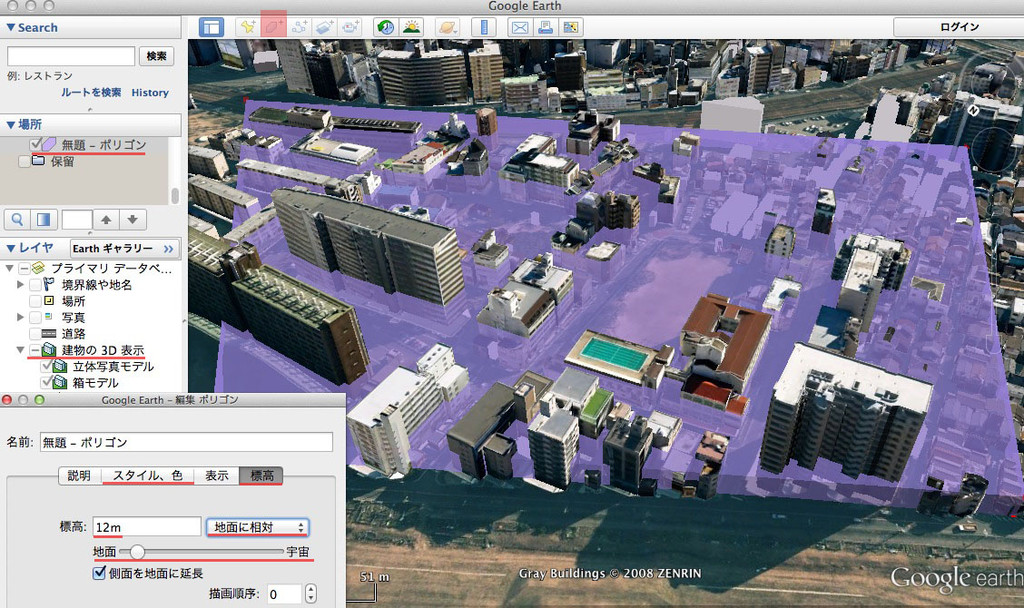Expand the 写真 tree node
1024x608 pixels.
coord(20,317)
